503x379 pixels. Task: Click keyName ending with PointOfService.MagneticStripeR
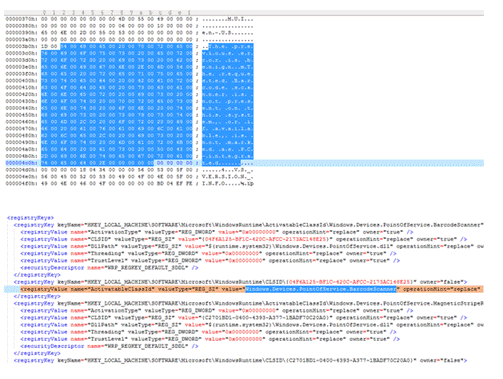point(270,303)
